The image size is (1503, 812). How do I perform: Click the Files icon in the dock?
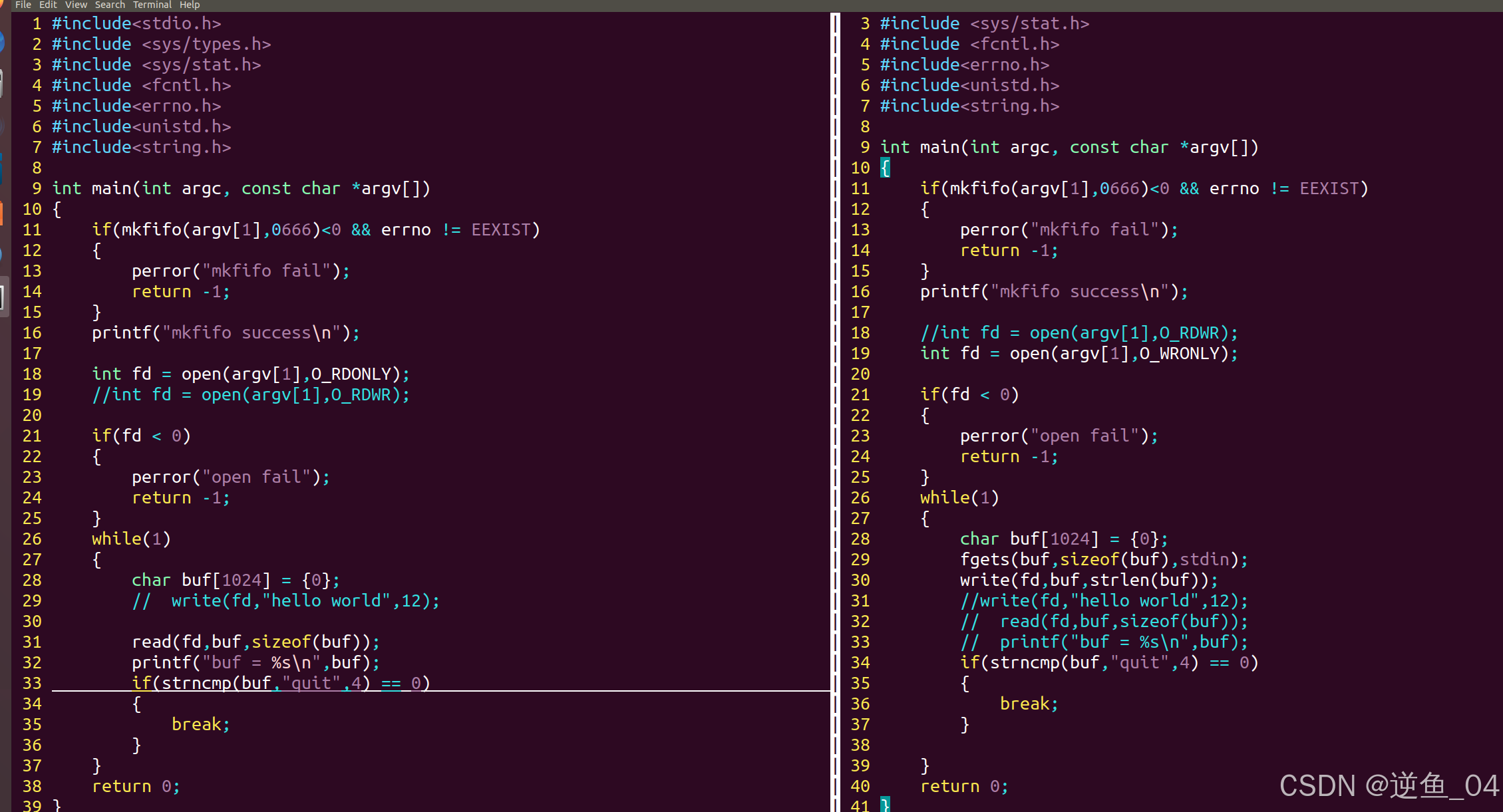click(x=2, y=84)
